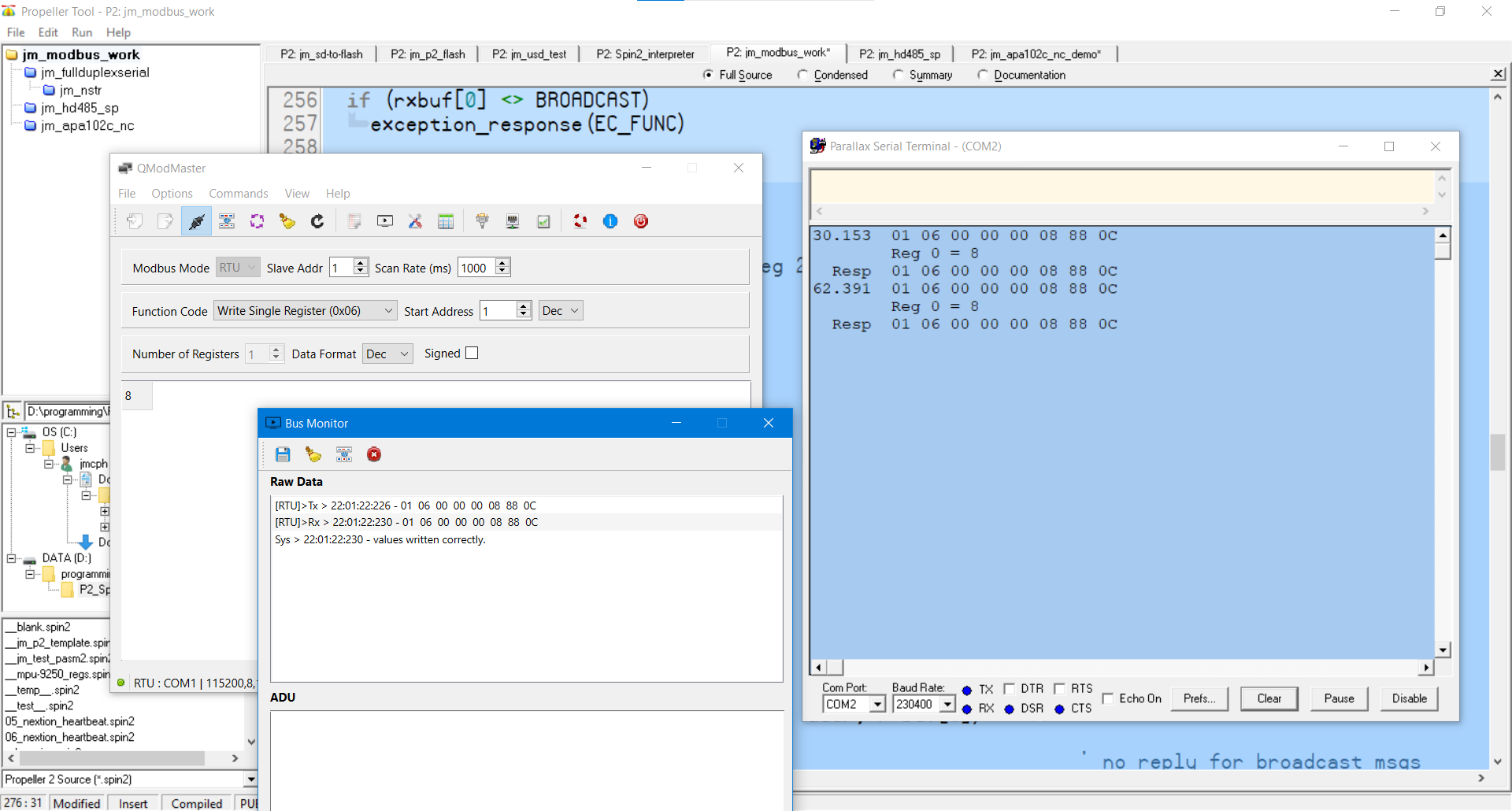Toggle the DTR checkbox in Serial Terminal
The height and width of the screenshot is (811, 1512).
[1009, 689]
